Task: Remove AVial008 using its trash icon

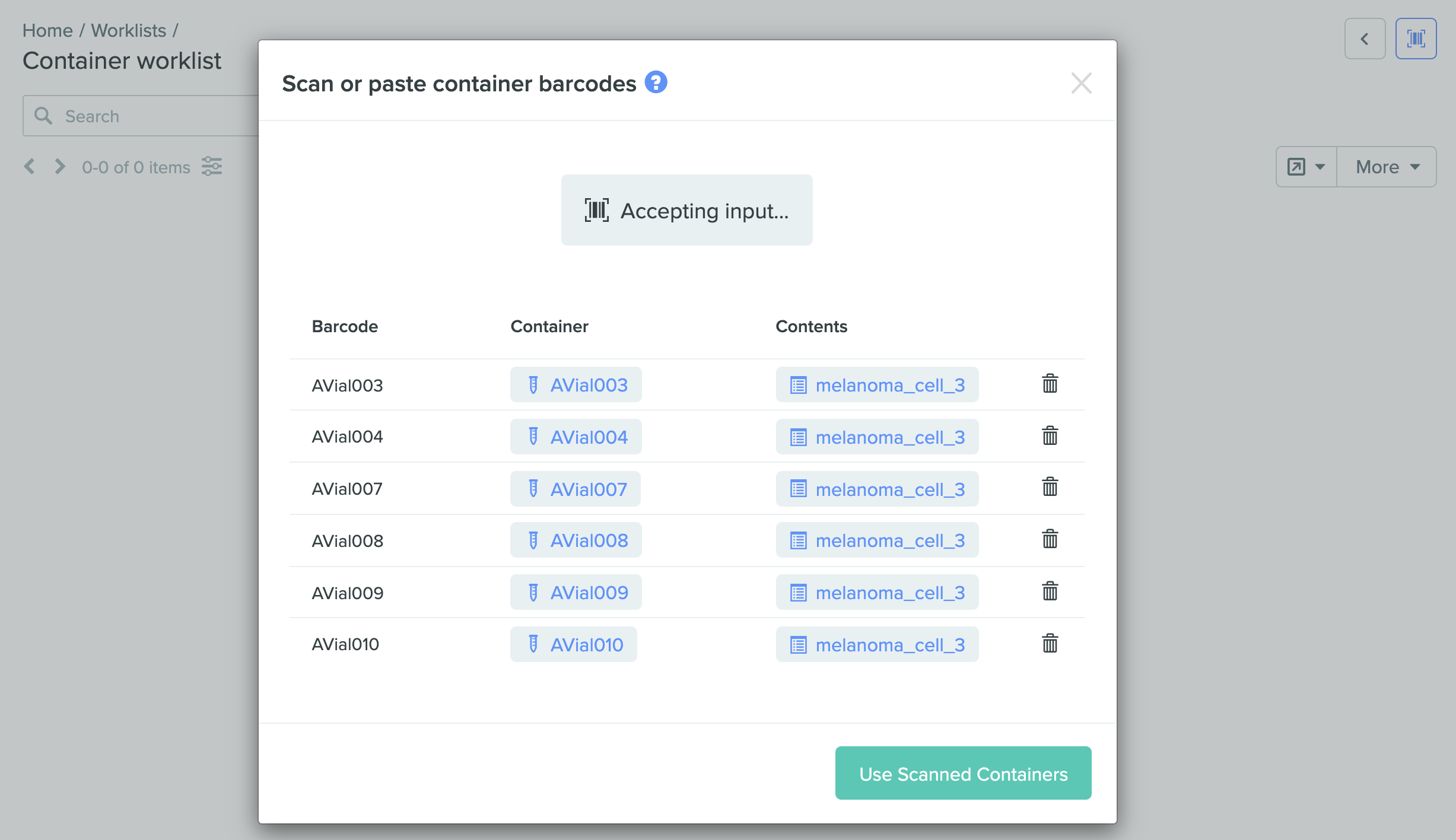Action: click(x=1050, y=539)
